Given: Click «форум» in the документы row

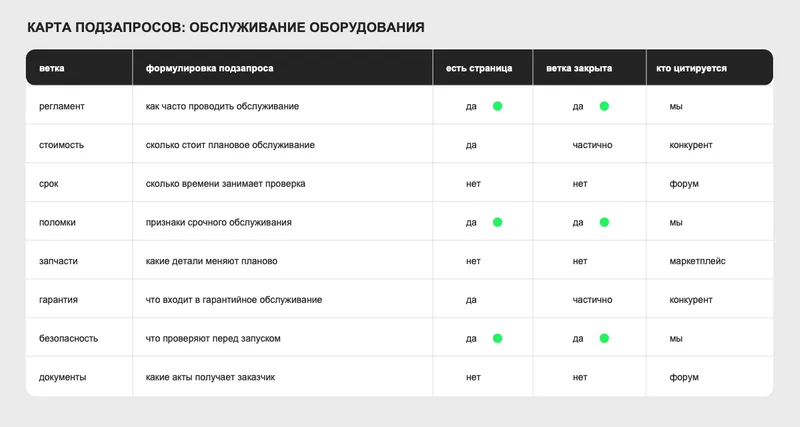Looking at the screenshot, I should (x=684, y=377).
